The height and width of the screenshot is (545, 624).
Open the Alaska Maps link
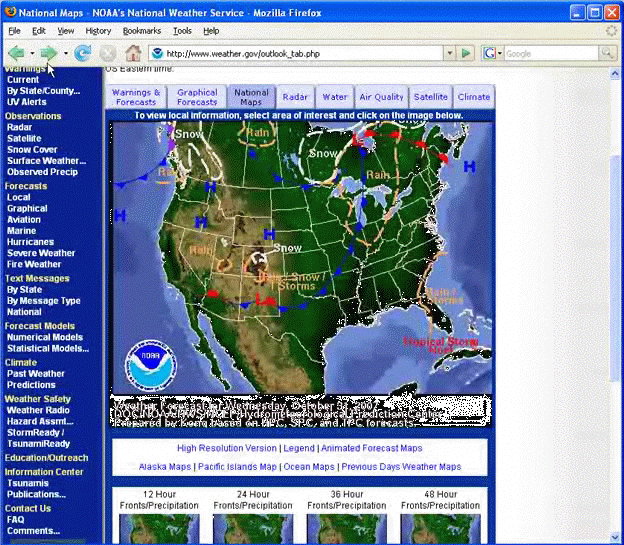[165, 467]
